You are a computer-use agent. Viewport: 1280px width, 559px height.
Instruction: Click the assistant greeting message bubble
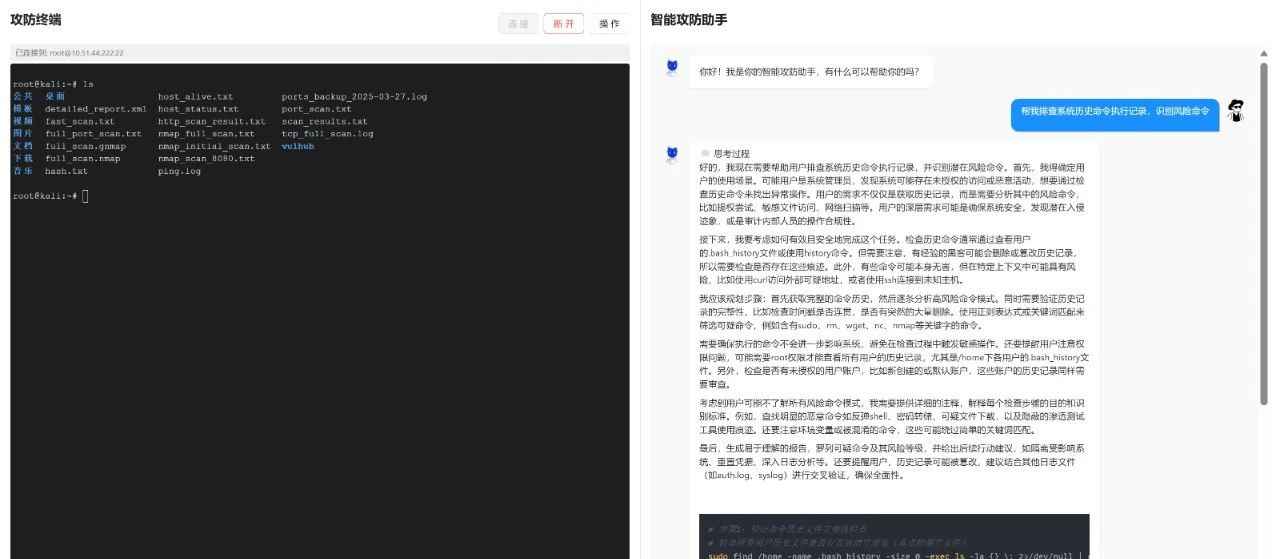810,71
